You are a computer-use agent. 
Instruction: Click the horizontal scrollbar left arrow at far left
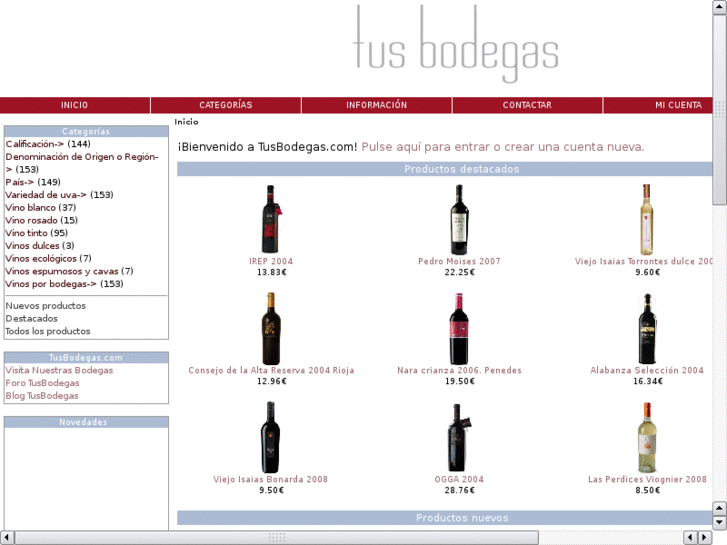(6, 538)
